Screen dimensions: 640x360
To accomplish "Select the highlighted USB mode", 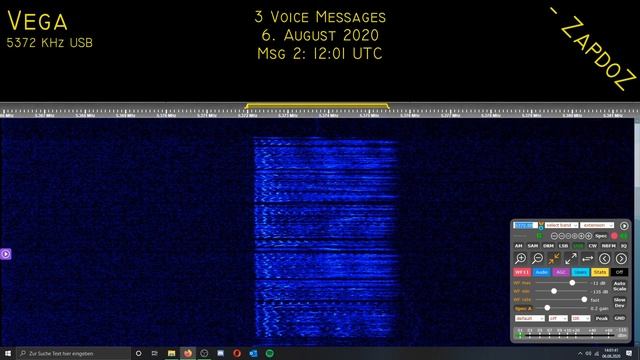I will pyautogui.click(x=578, y=246).
